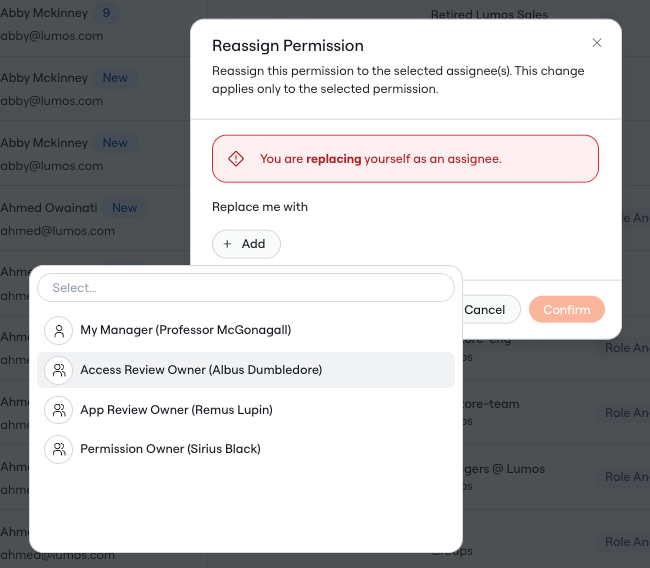Click the person icon beside My Manager
Image resolution: width=650 pixels, height=568 pixels.
59,330
